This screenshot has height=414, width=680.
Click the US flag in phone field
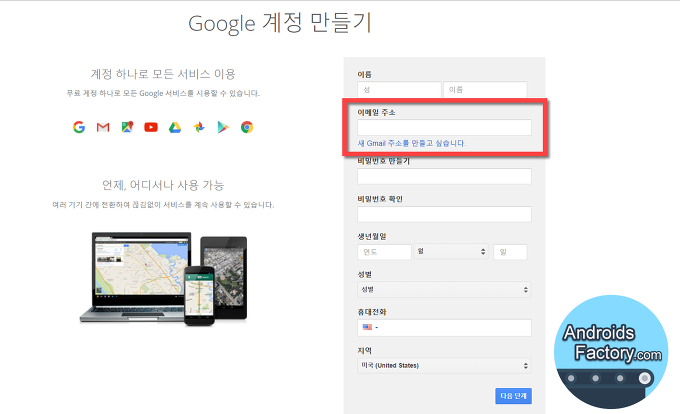pos(367,327)
